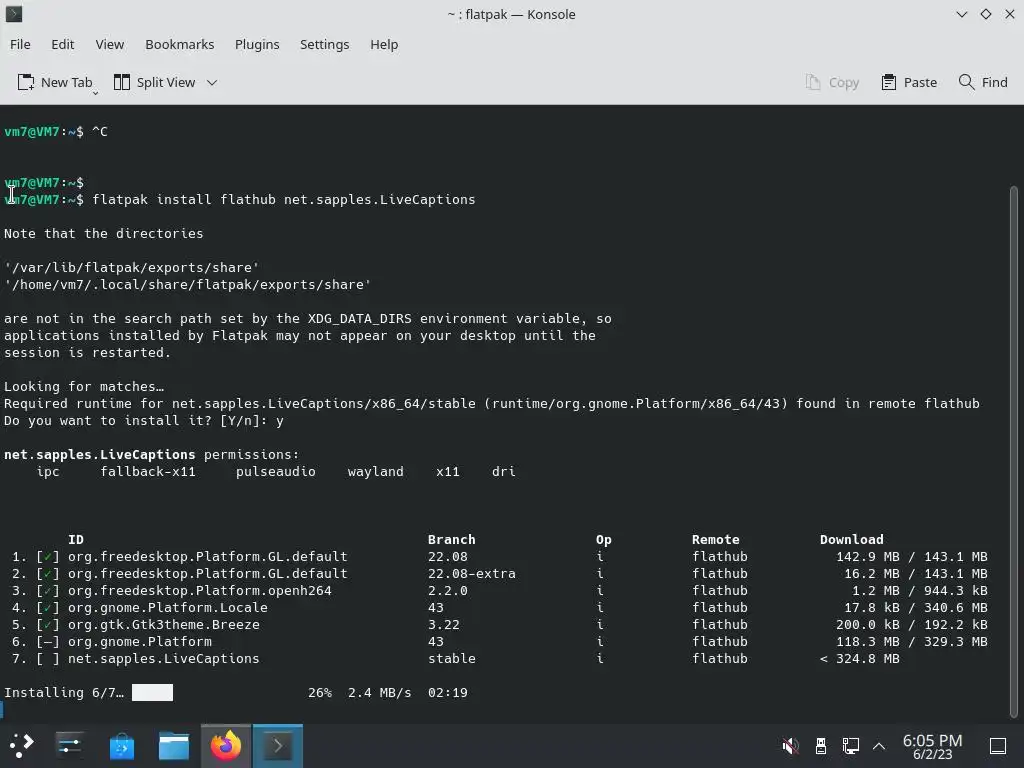Switch to Firefox from the taskbar

[225, 745]
